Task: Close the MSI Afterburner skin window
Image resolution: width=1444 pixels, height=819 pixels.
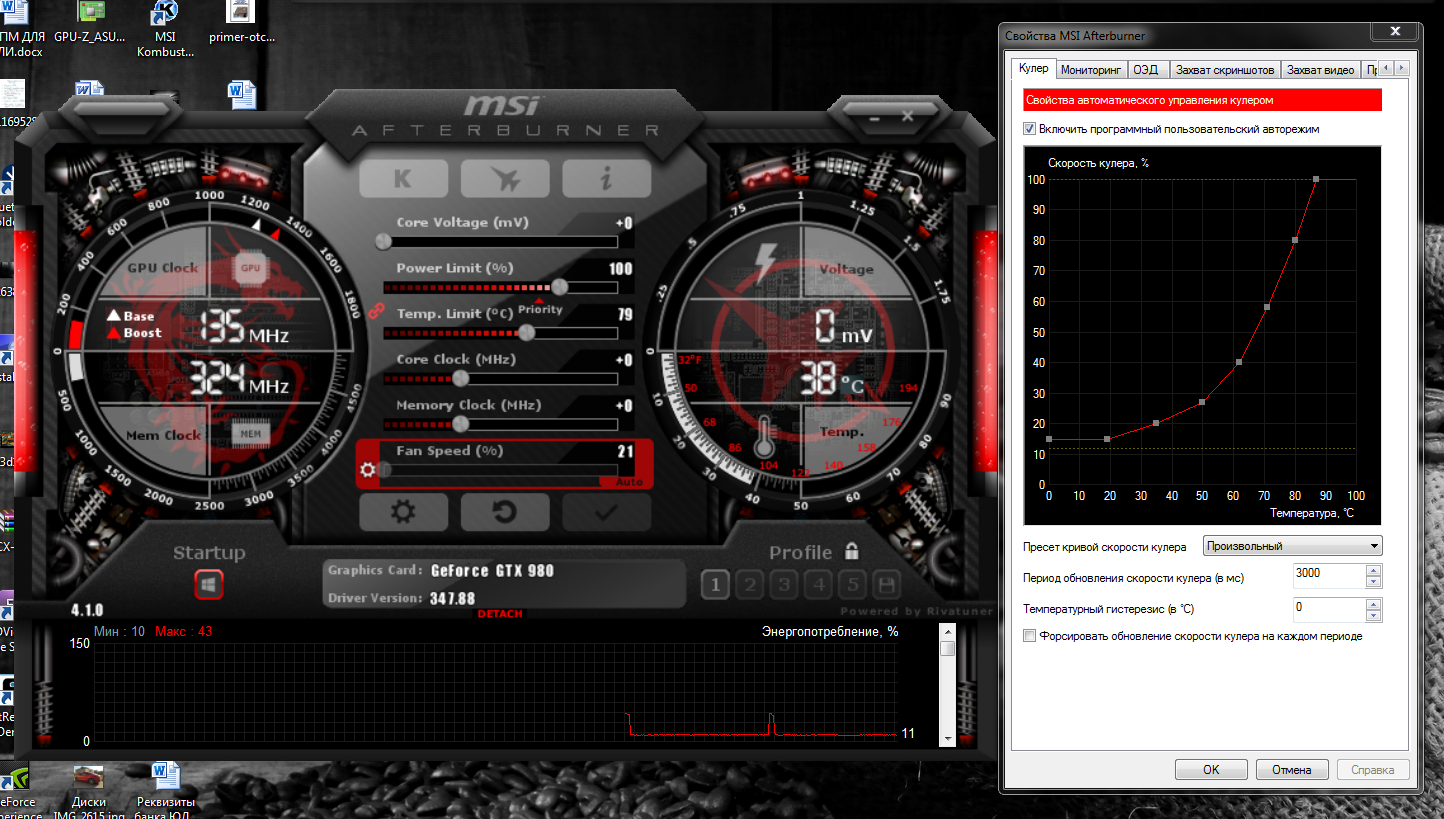Action: (908, 117)
